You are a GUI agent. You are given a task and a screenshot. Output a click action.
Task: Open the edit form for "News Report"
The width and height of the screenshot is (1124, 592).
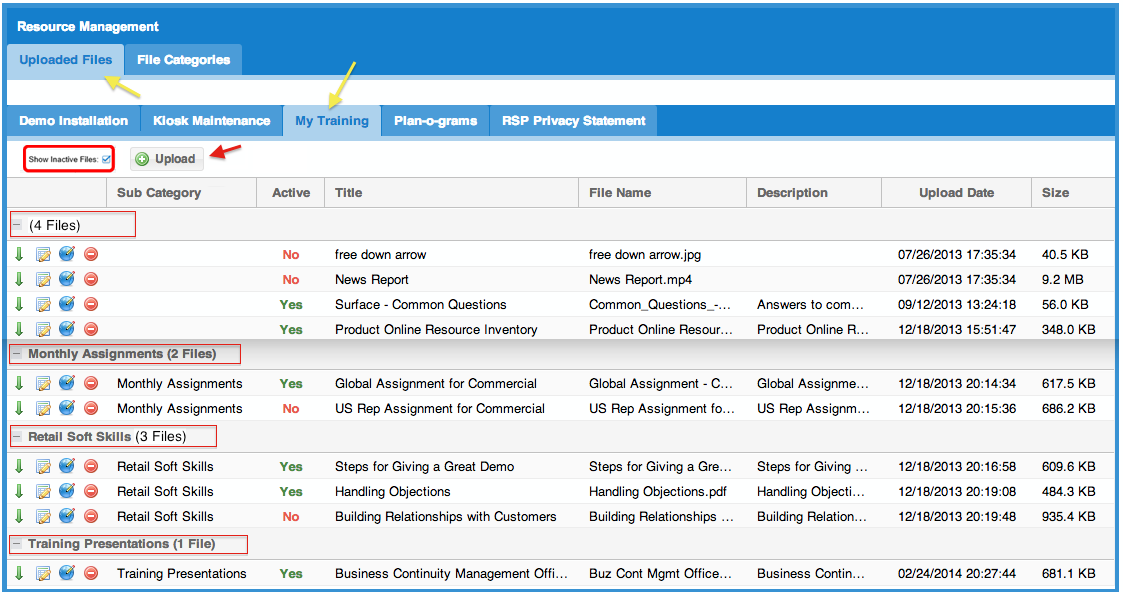(x=43, y=279)
